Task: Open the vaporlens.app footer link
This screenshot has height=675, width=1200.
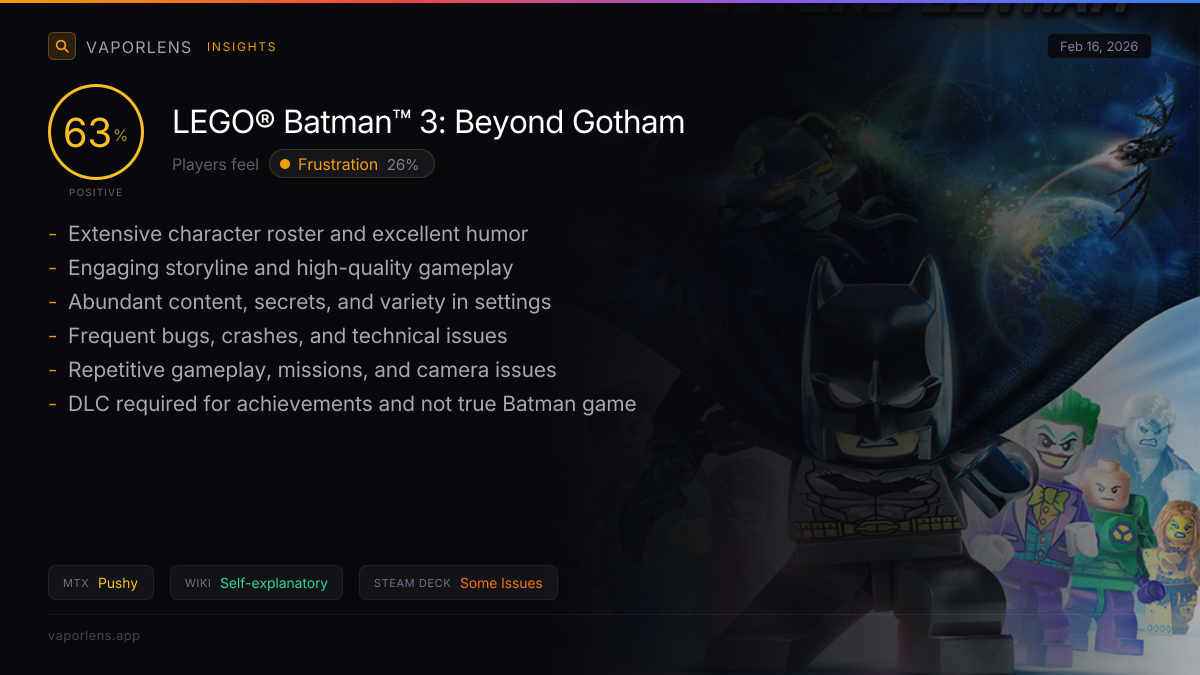Action: (x=94, y=635)
